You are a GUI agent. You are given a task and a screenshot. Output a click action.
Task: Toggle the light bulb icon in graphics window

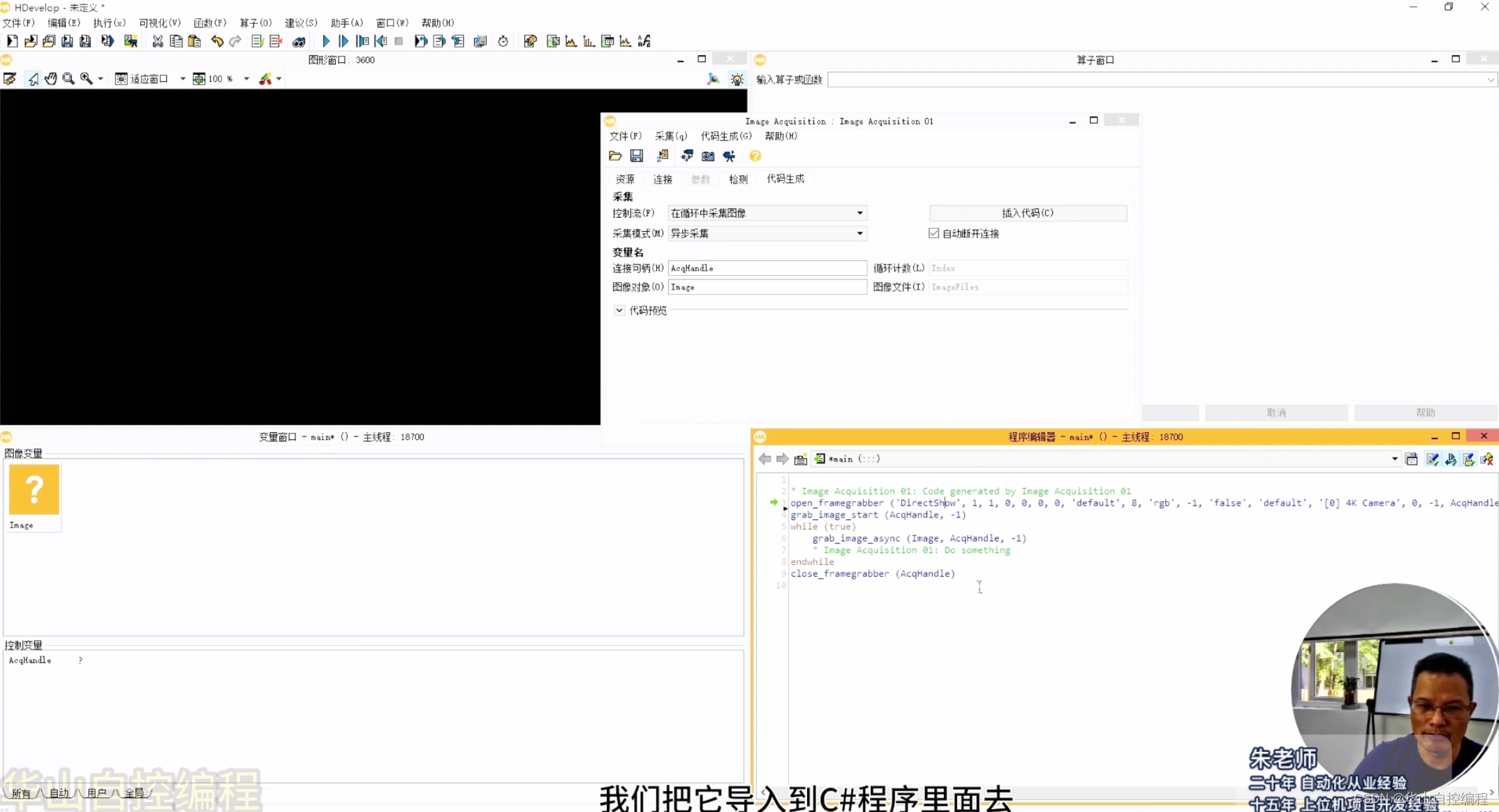(x=737, y=79)
